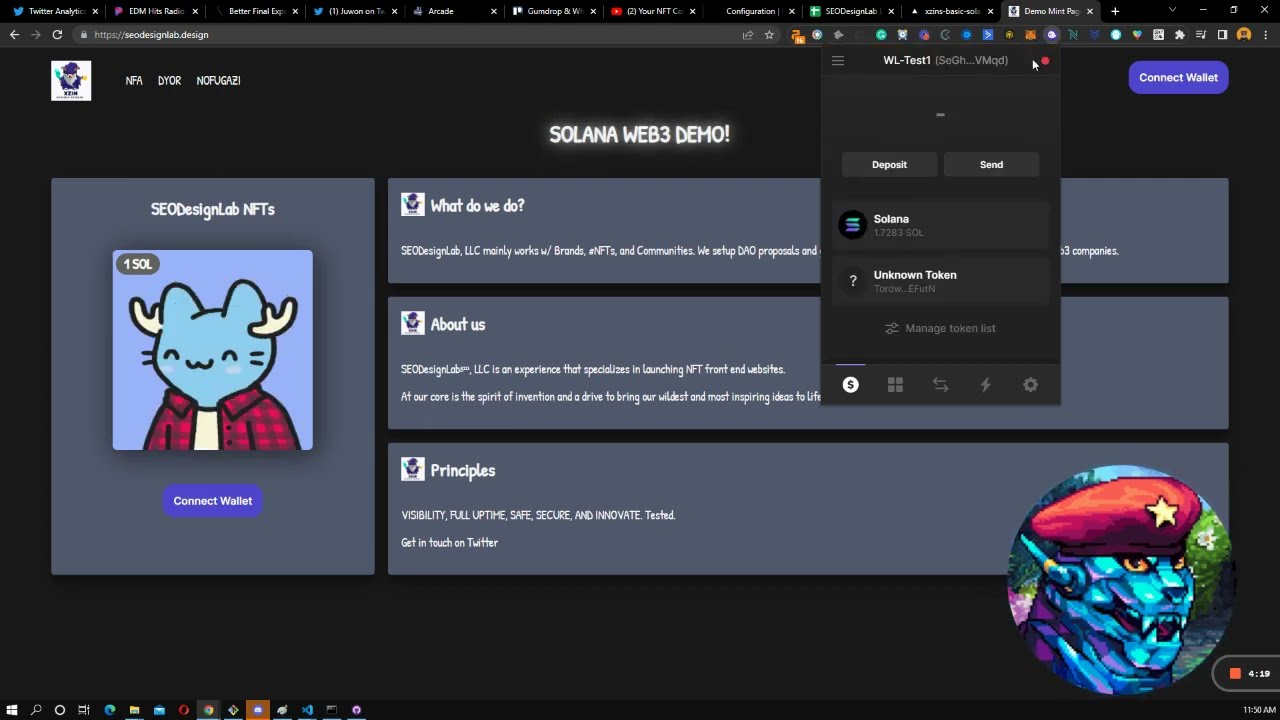This screenshot has width=1280, height=720.
Task: Open the swap arrows tab in wallet
Action: tap(940, 385)
